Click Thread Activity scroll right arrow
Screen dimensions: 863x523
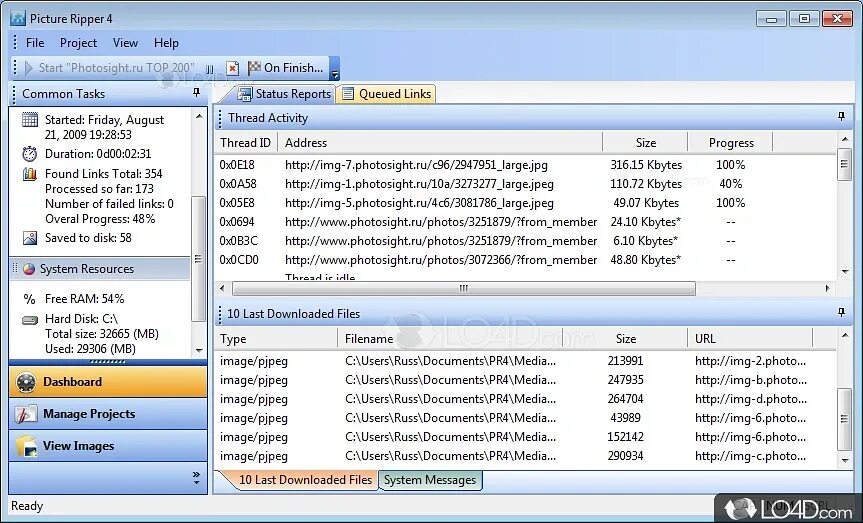click(827, 288)
